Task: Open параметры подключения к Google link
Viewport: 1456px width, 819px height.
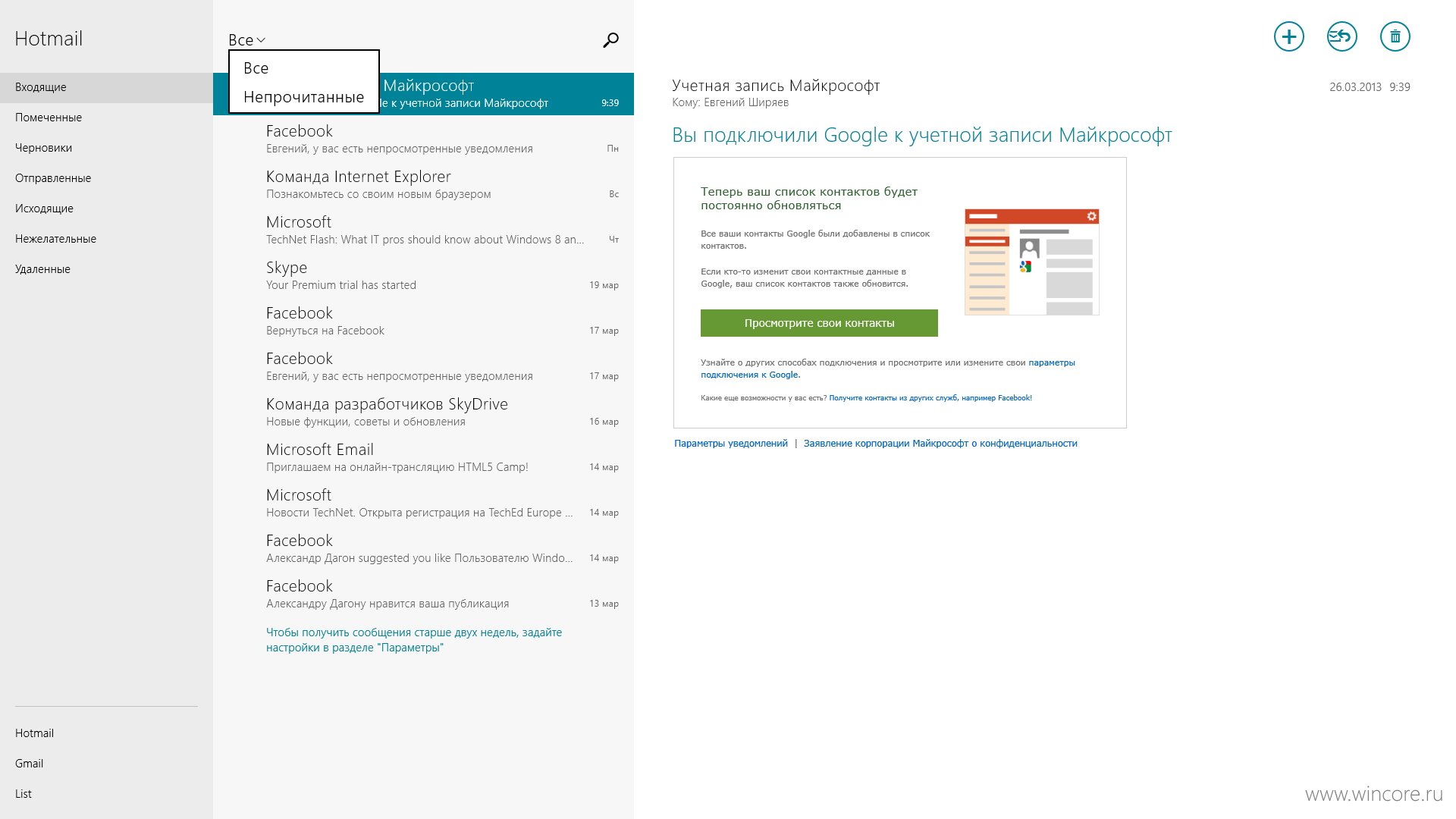Action: click(x=887, y=369)
